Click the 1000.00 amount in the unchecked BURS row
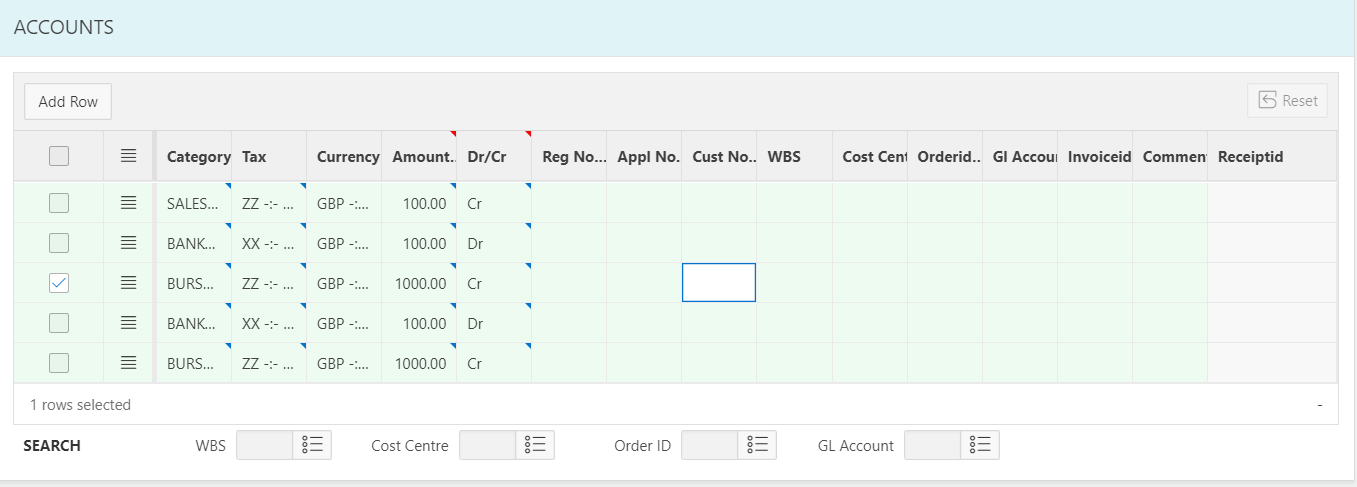 [419, 363]
